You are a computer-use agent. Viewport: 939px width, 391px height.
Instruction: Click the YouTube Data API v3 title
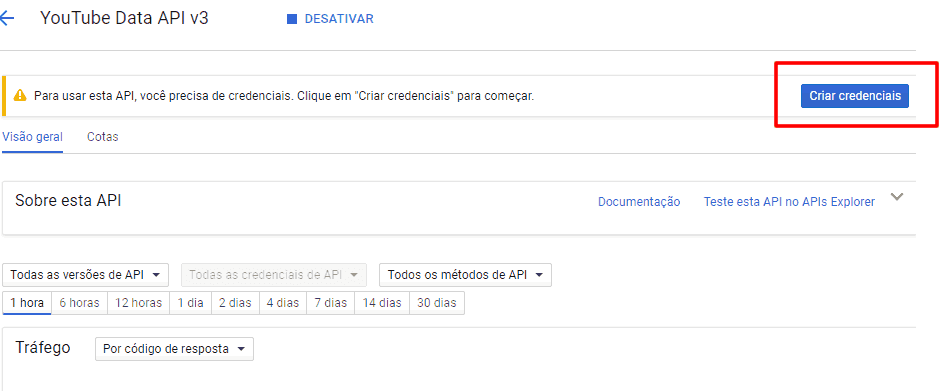(x=125, y=18)
